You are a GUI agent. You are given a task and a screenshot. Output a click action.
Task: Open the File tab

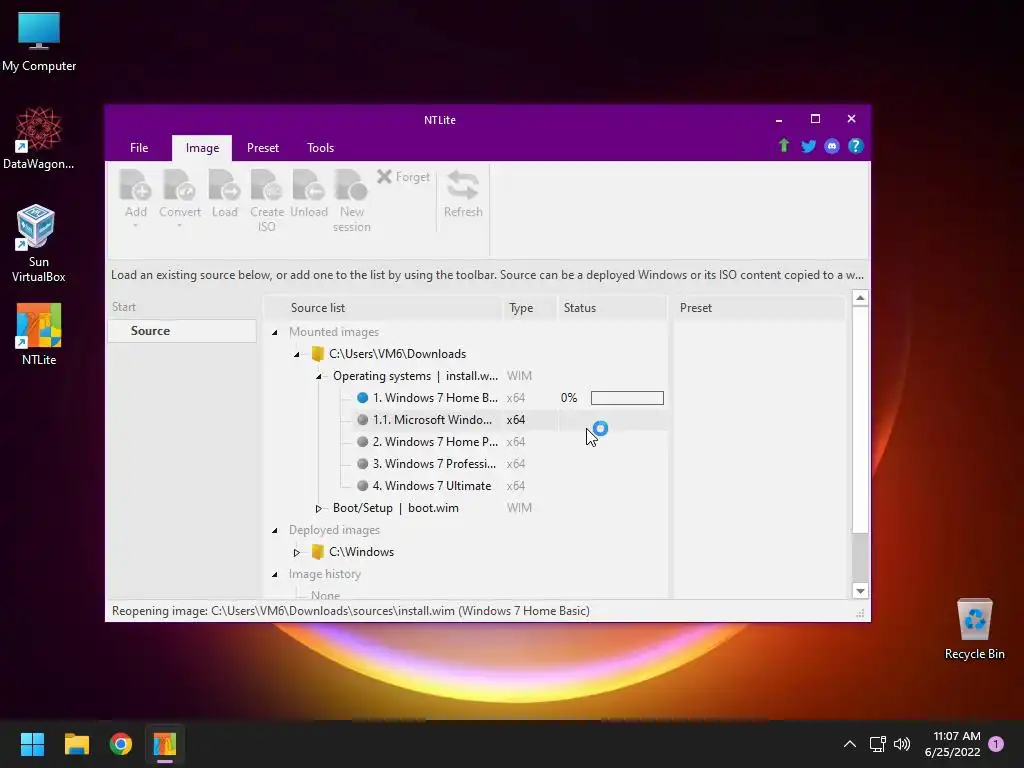138,148
